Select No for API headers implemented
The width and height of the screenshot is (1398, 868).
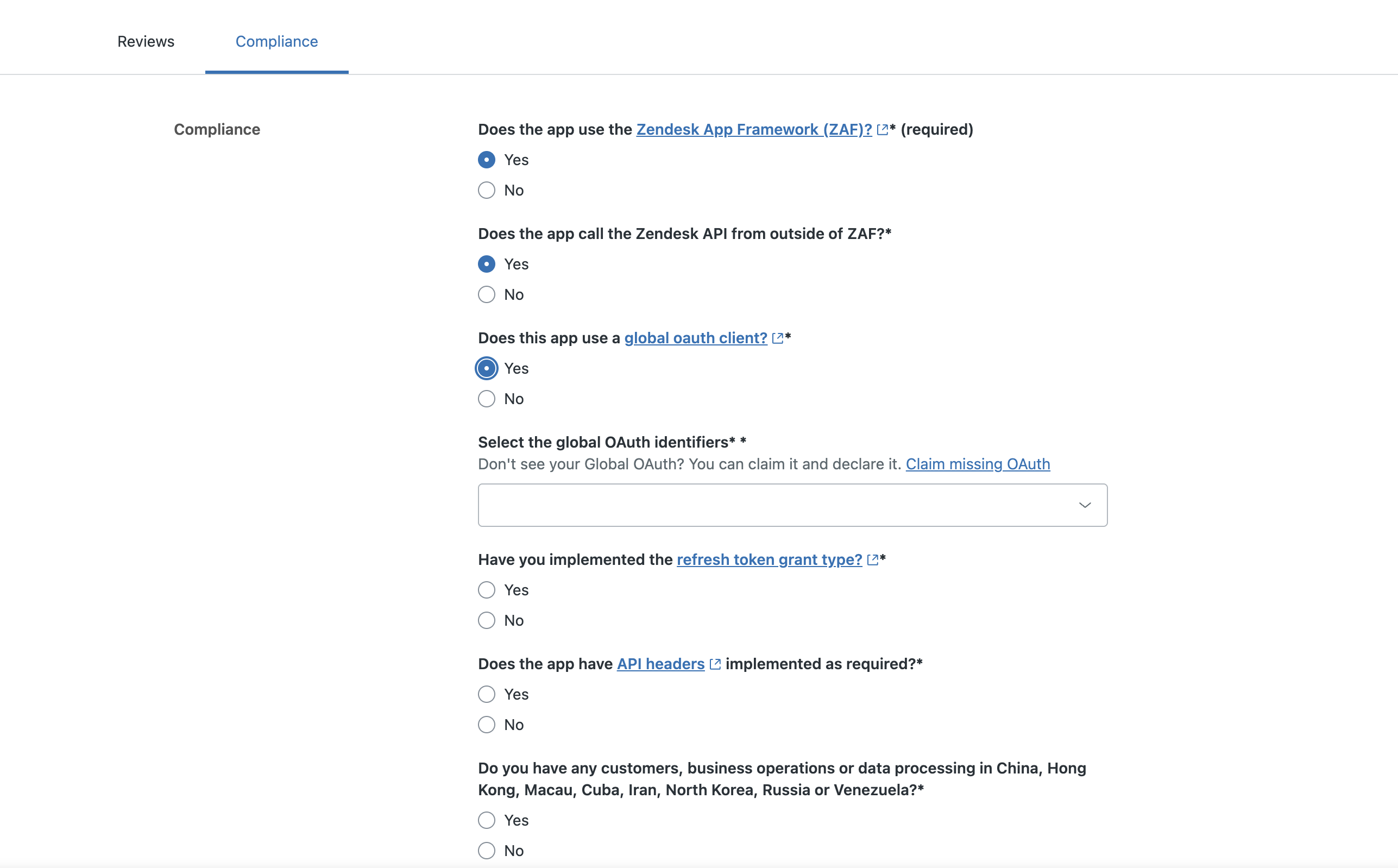487,725
